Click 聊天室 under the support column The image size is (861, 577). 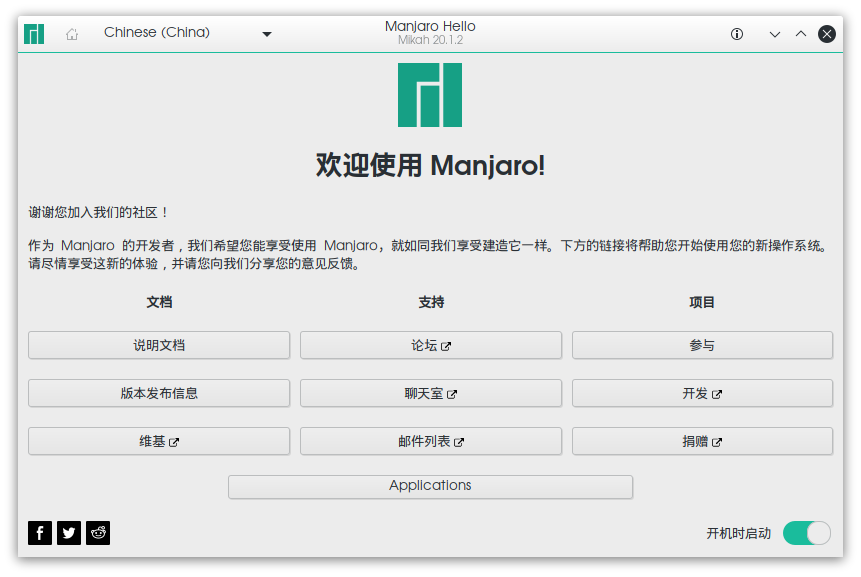coord(430,393)
